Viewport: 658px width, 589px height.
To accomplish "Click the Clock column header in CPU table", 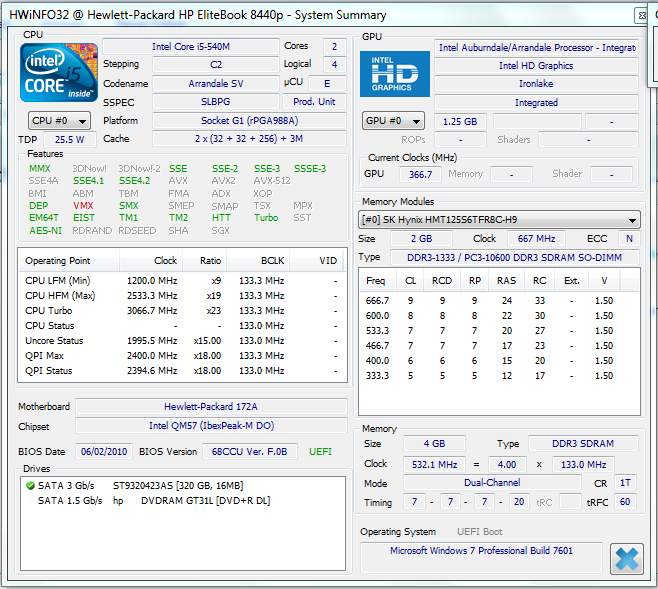I will click(151, 261).
